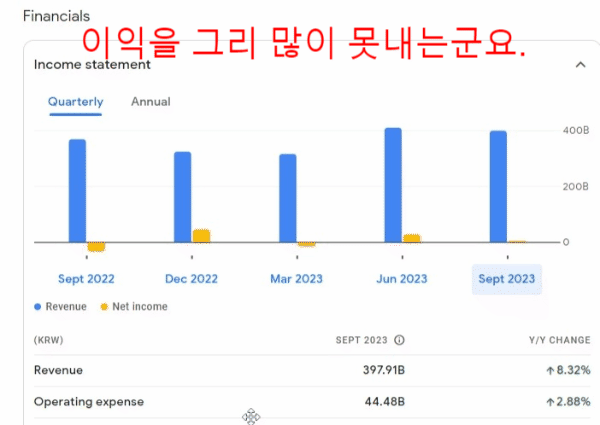Click the Financials heading
This screenshot has width=600, height=425.
coord(56,16)
